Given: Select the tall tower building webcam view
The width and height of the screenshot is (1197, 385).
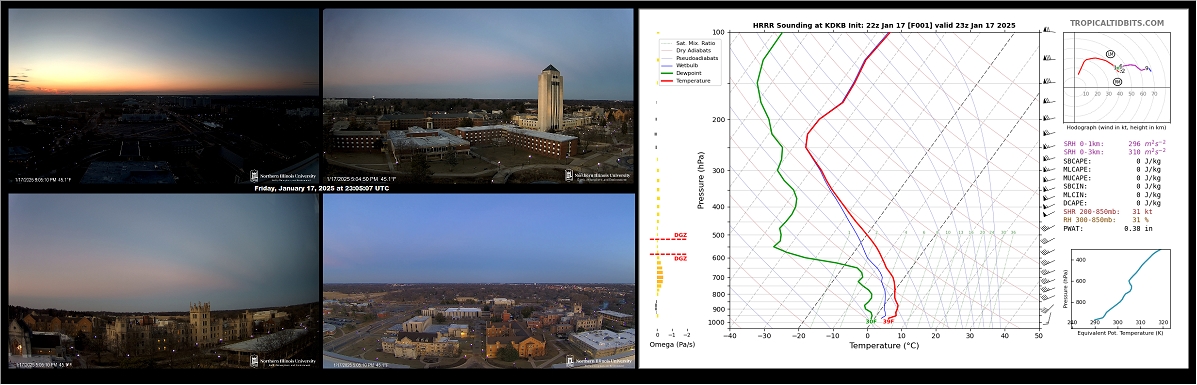Looking at the screenshot, I should coord(479,96).
